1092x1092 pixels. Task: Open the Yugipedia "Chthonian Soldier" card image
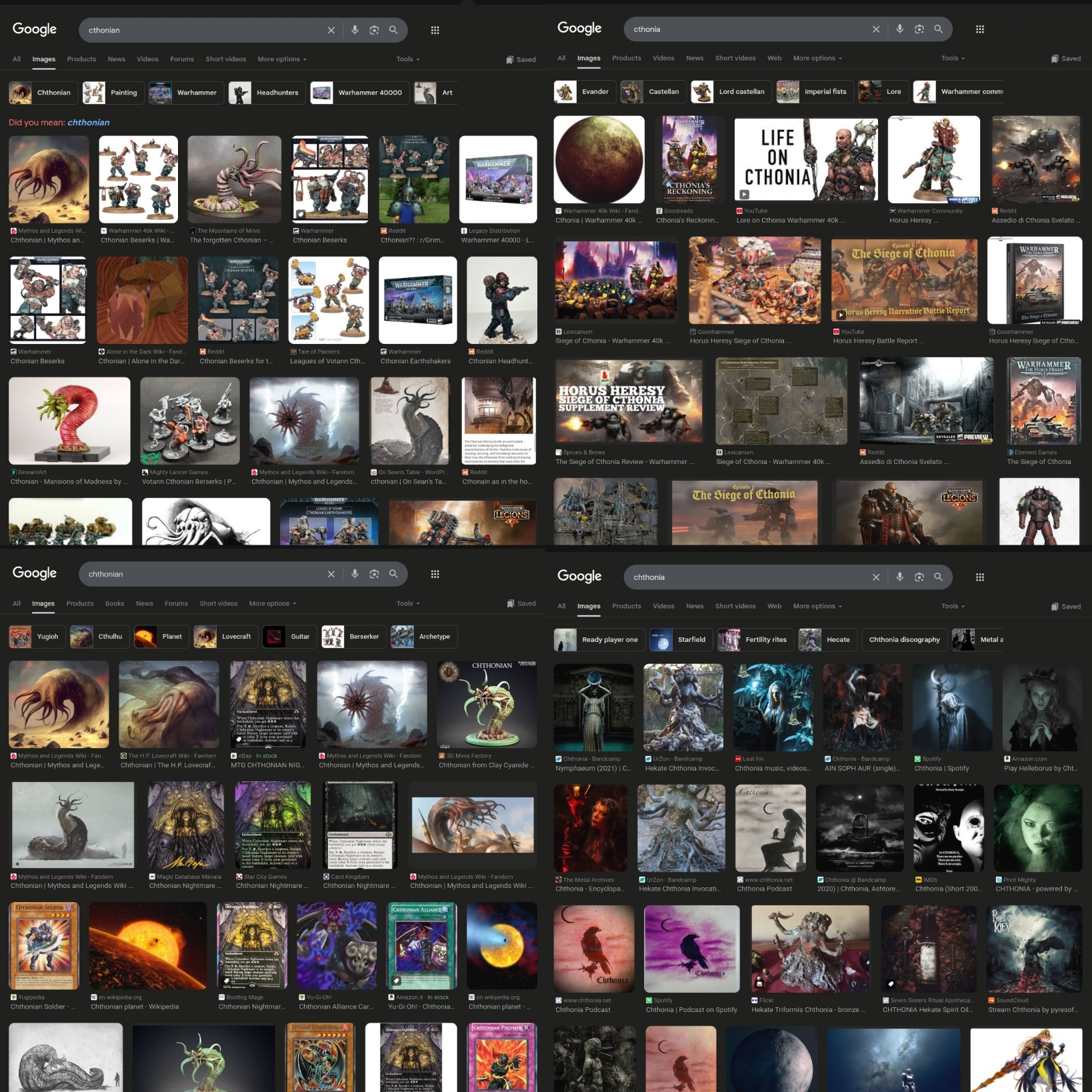pyautogui.click(x=44, y=945)
